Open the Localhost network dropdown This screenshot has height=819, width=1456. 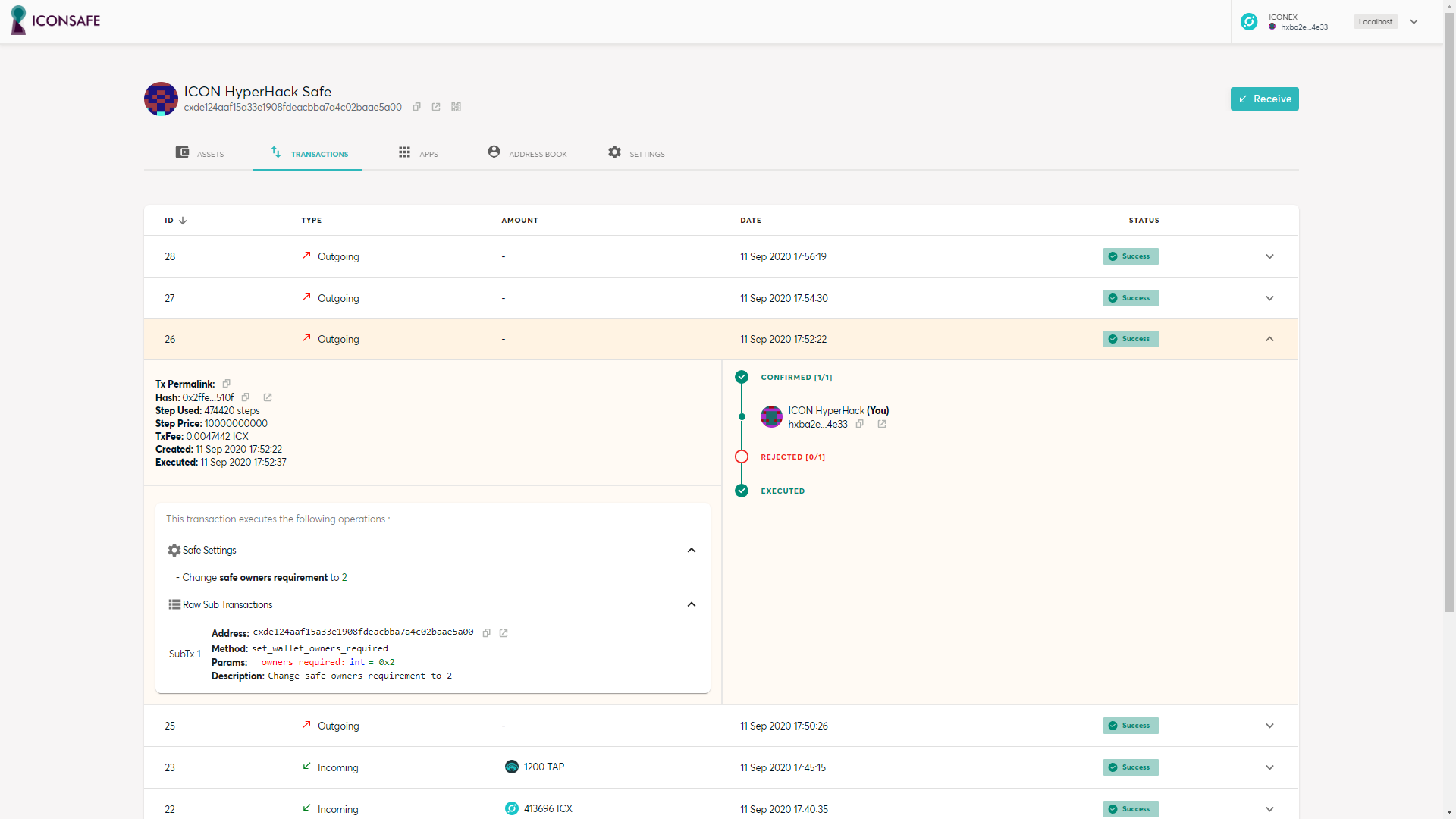click(x=1414, y=22)
